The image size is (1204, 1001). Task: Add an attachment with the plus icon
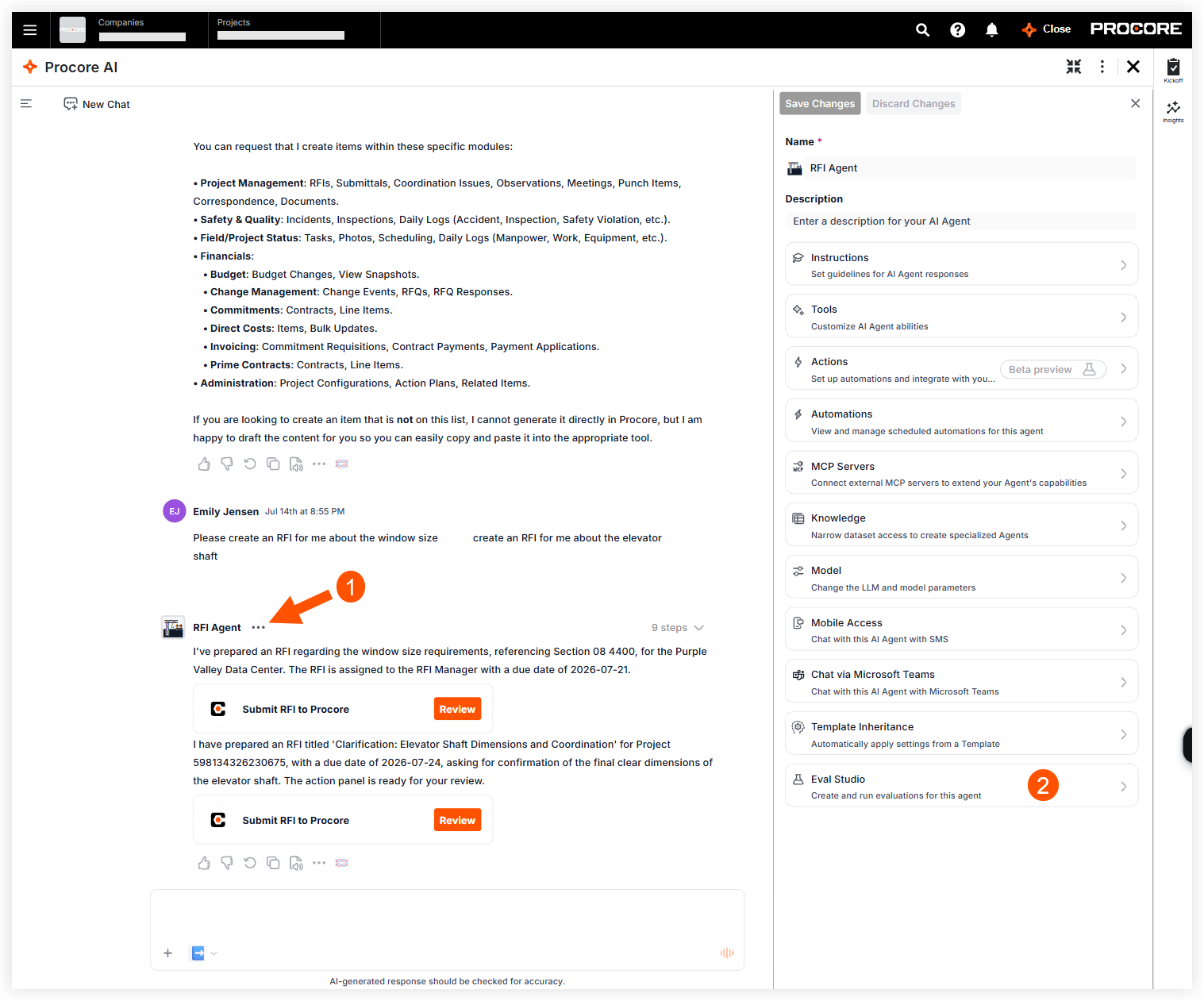(167, 953)
